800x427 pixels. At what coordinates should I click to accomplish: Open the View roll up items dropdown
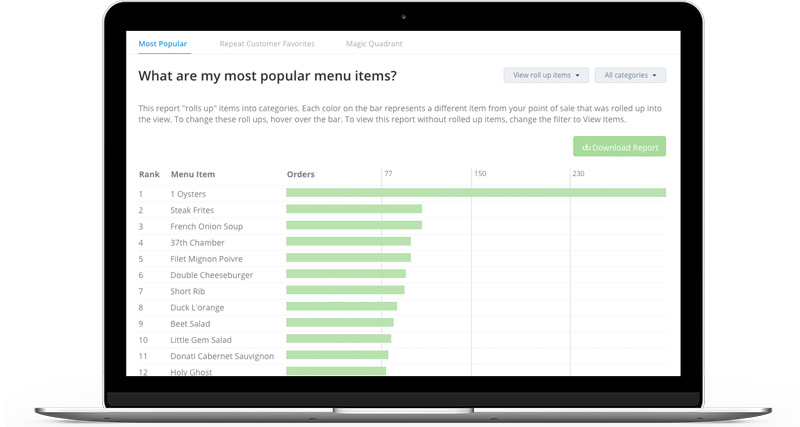pos(546,75)
